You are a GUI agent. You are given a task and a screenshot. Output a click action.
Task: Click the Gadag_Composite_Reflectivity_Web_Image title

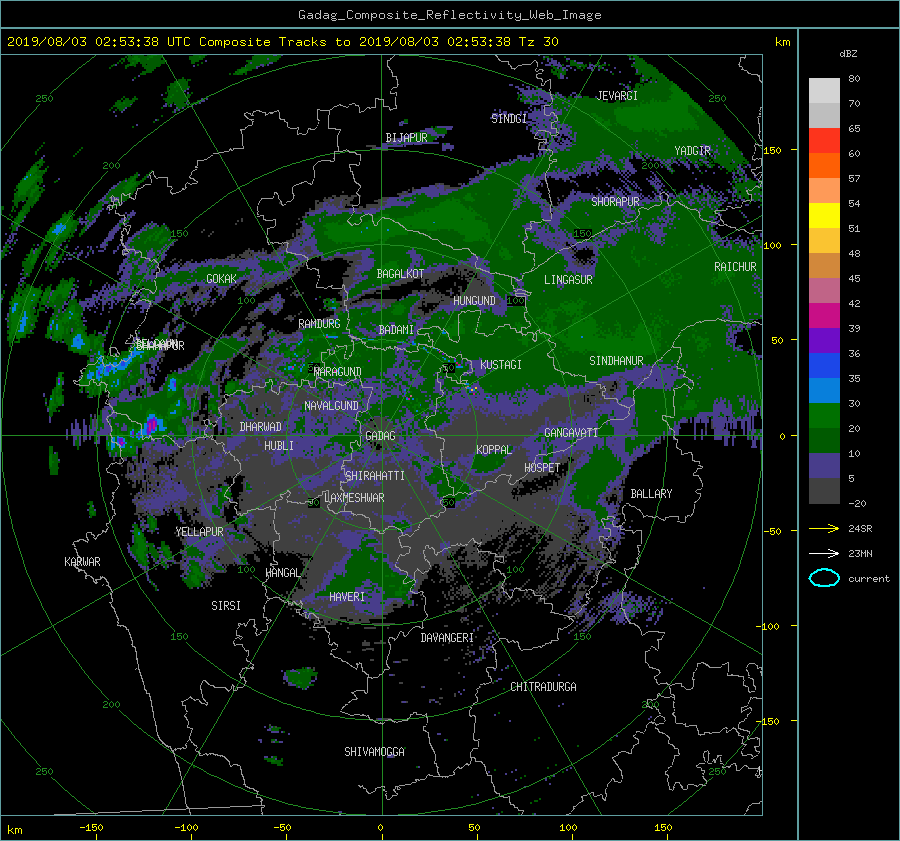click(449, 15)
